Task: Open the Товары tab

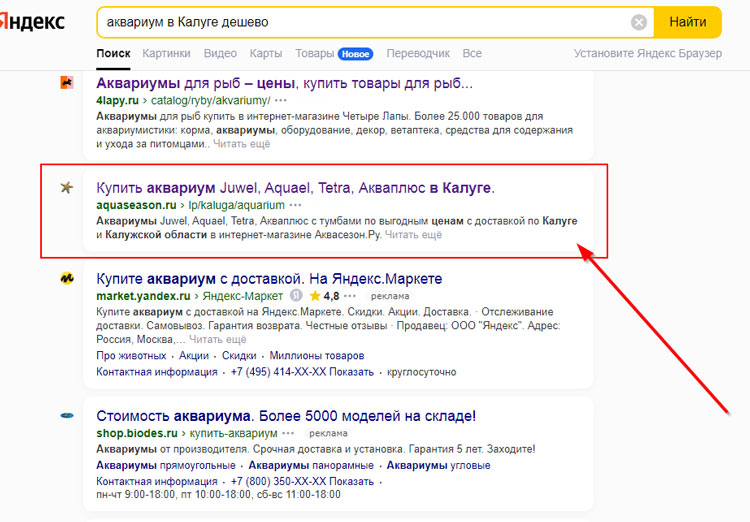Action: [x=314, y=53]
